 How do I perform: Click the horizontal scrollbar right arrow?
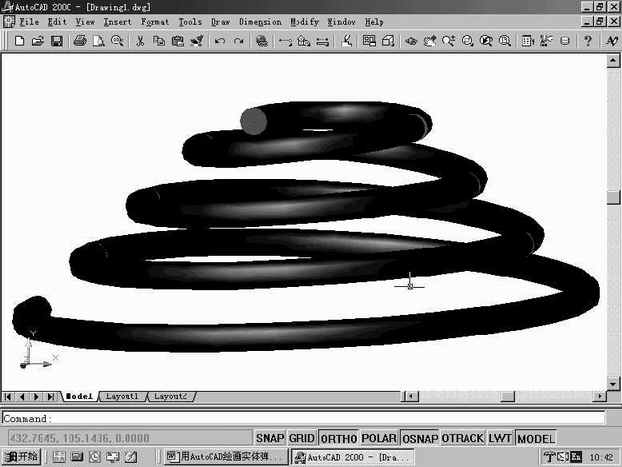[x=597, y=397]
